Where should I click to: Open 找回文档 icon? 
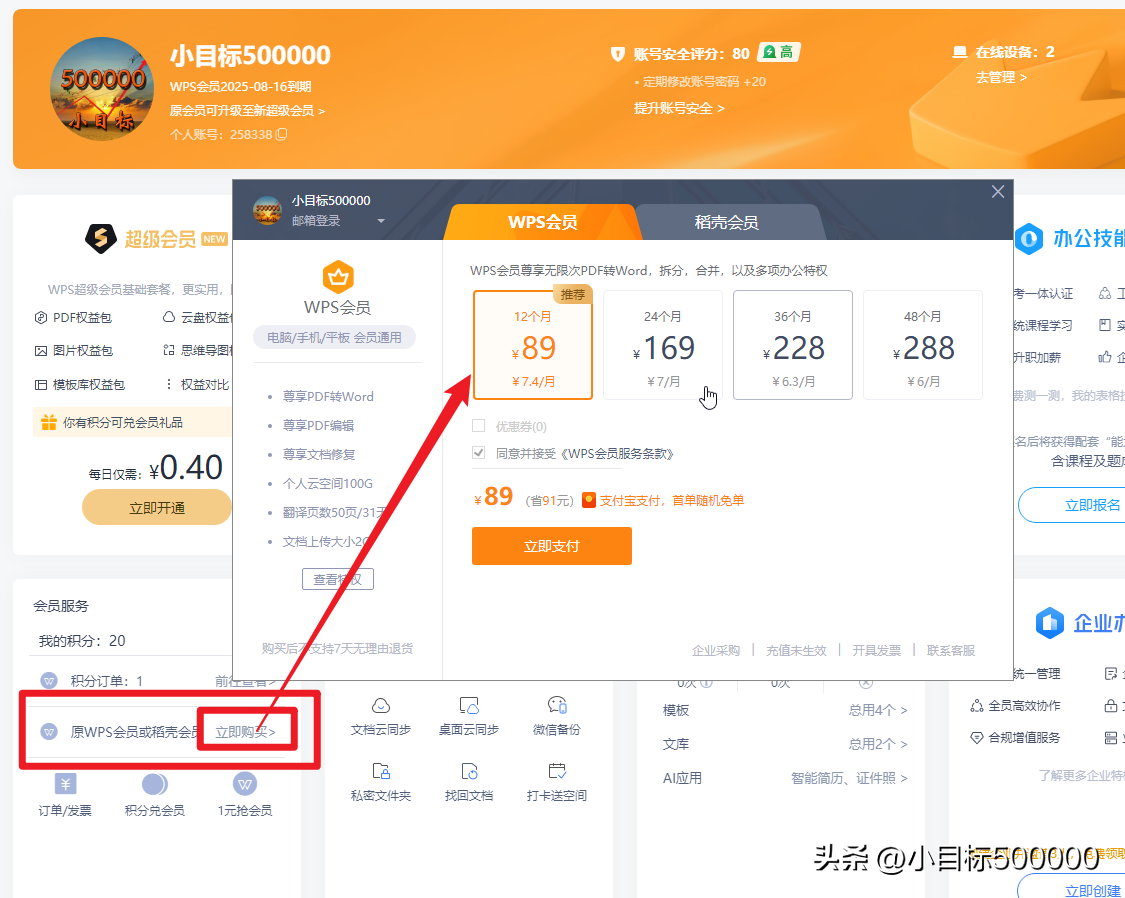click(x=469, y=771)
